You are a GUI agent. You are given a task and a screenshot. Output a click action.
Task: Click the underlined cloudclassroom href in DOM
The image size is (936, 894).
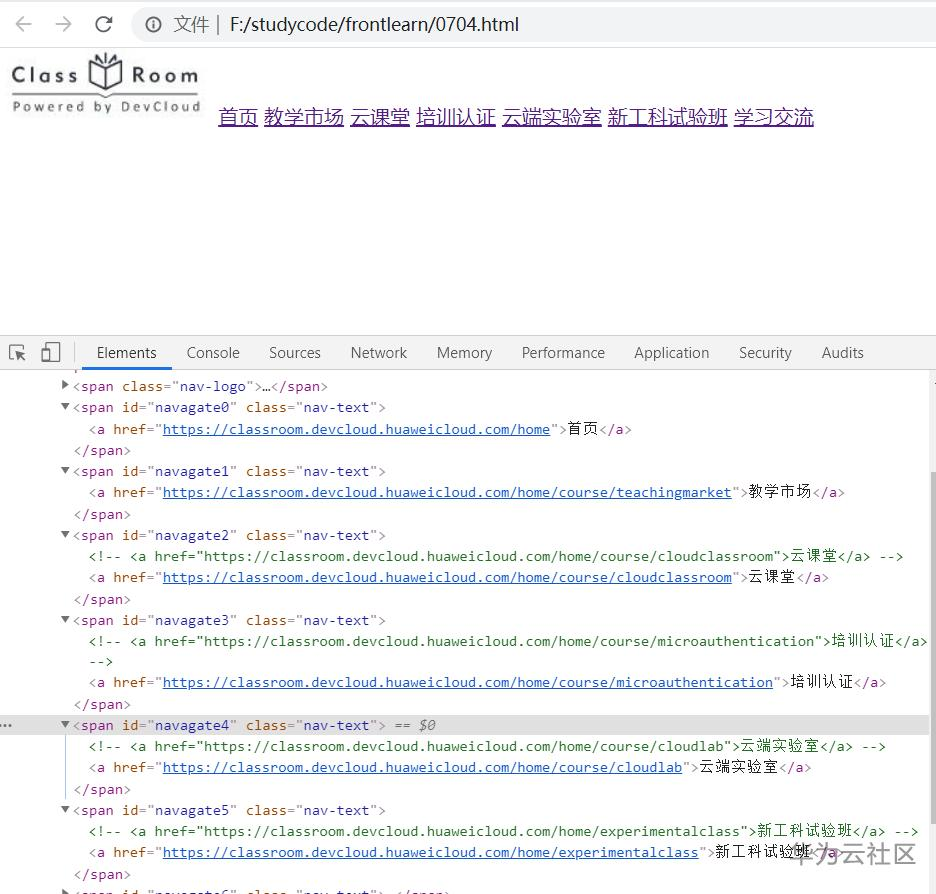click(x=447, y=578)
